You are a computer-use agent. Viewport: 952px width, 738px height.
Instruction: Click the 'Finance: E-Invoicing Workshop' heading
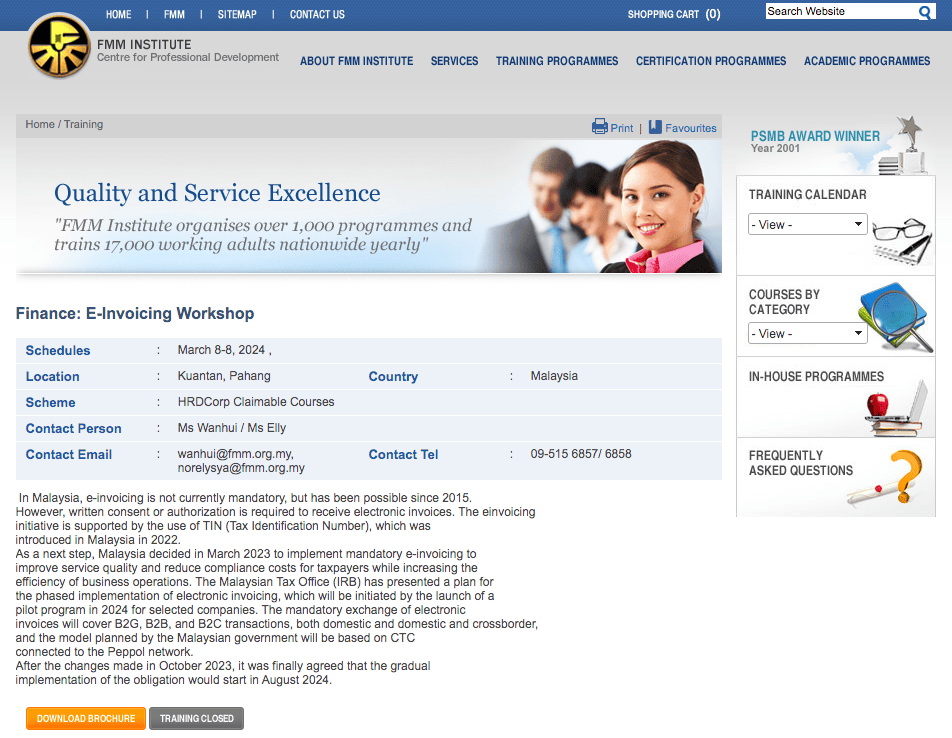click(x=135, y=313)
